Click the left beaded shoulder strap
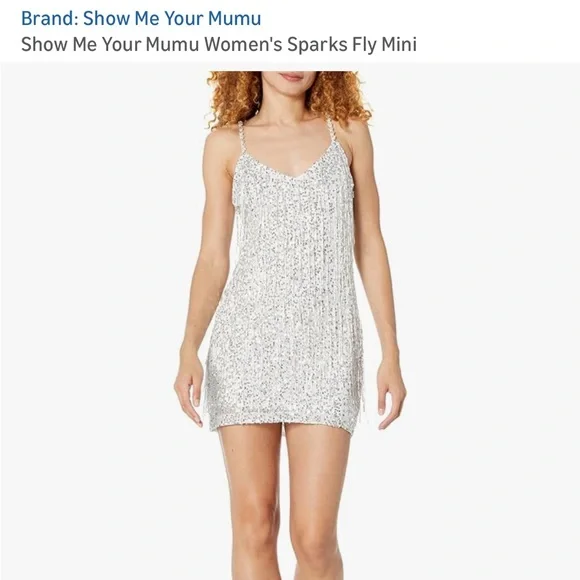The width and height of the screenshot is (580, 580). pyautogui.click(x=243, y=139)
